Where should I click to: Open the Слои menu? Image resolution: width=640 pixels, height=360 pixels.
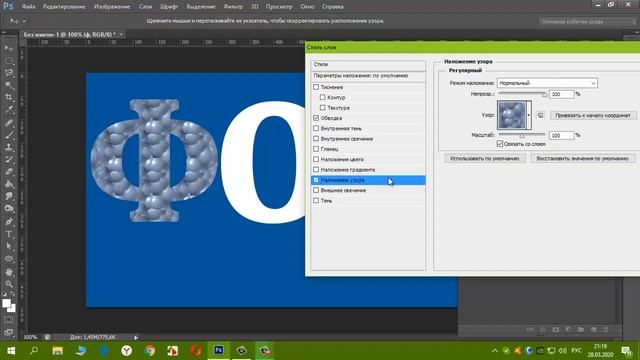click(x=145, y=7)
